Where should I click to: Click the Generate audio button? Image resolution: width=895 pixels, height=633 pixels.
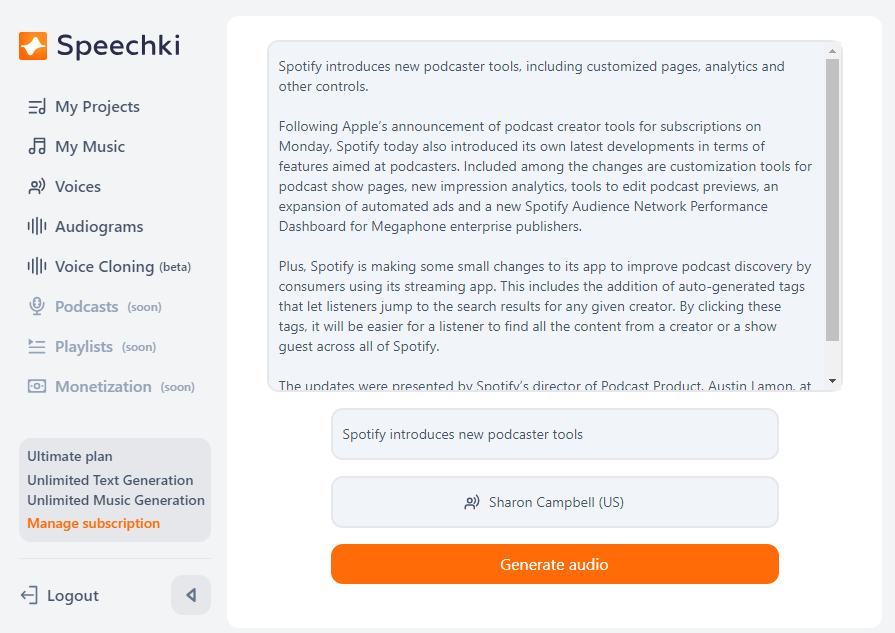pos(555,564)
